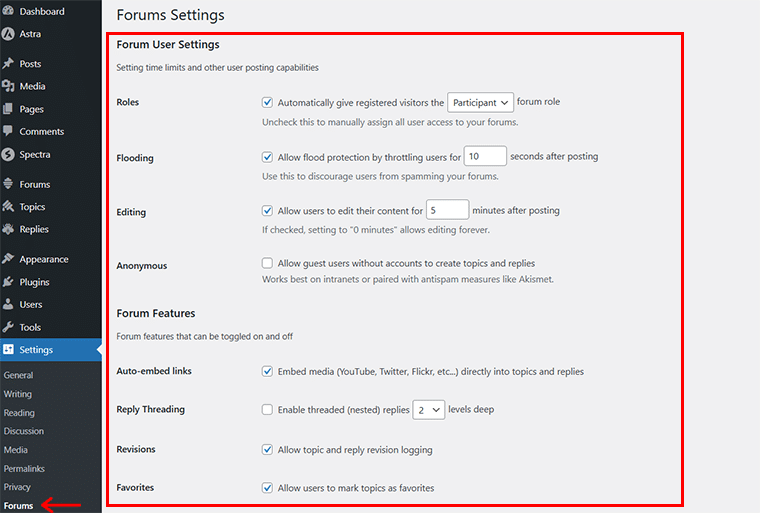Open Tools via the wrench icon
The image size is (760, 513).
pos(8,327)
